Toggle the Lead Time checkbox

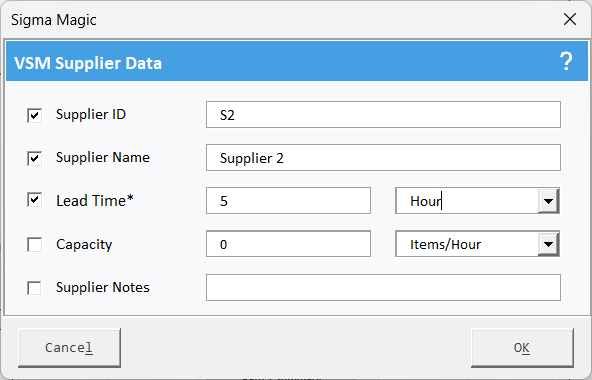click(x=34, y=201)
